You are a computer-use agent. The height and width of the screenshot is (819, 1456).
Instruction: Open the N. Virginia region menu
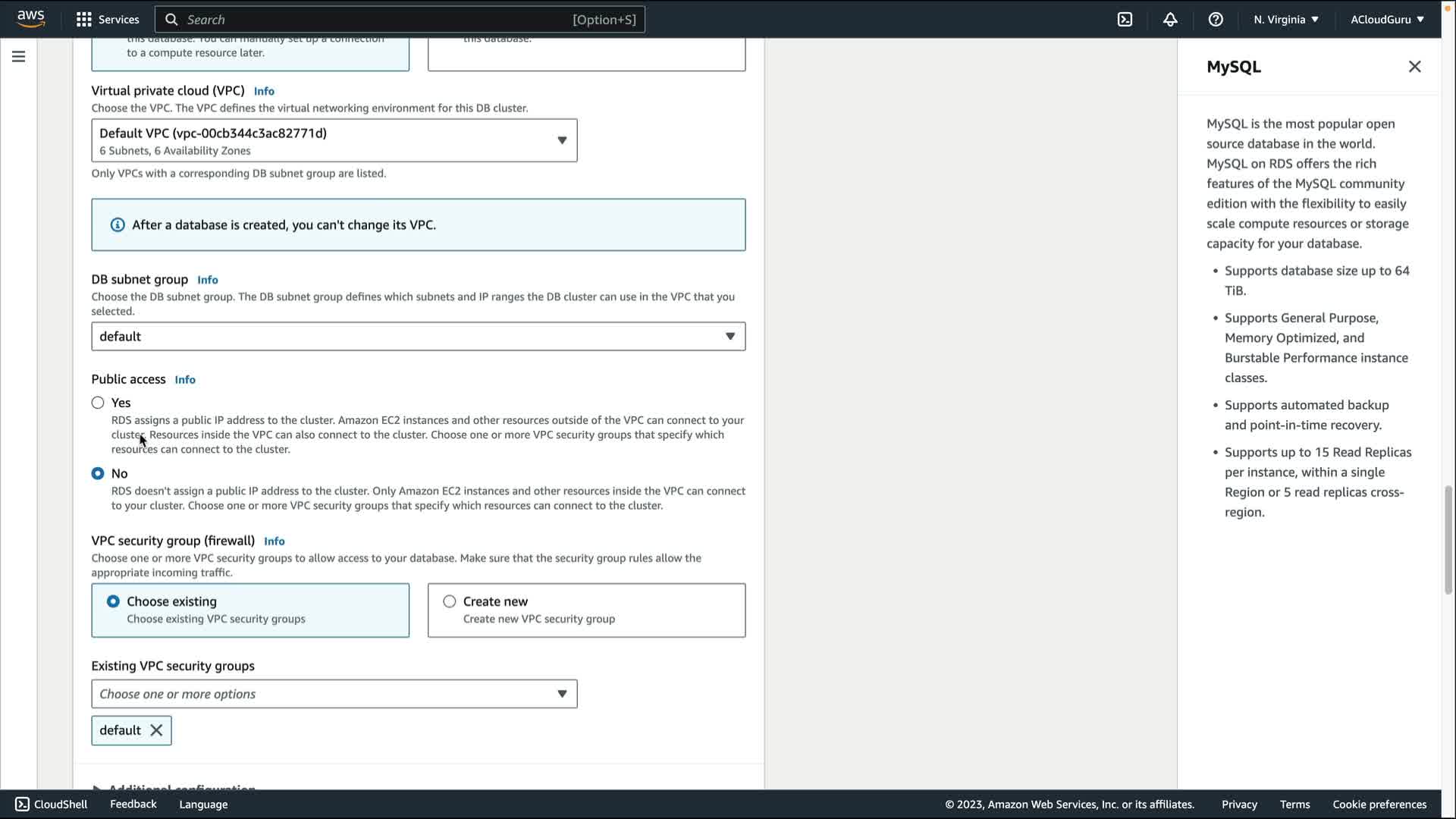[x=1285, y=20]
